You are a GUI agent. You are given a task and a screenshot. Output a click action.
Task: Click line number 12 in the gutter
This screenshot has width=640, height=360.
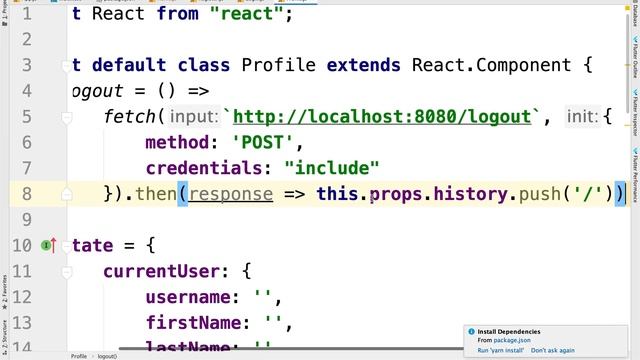coord(22,297)
